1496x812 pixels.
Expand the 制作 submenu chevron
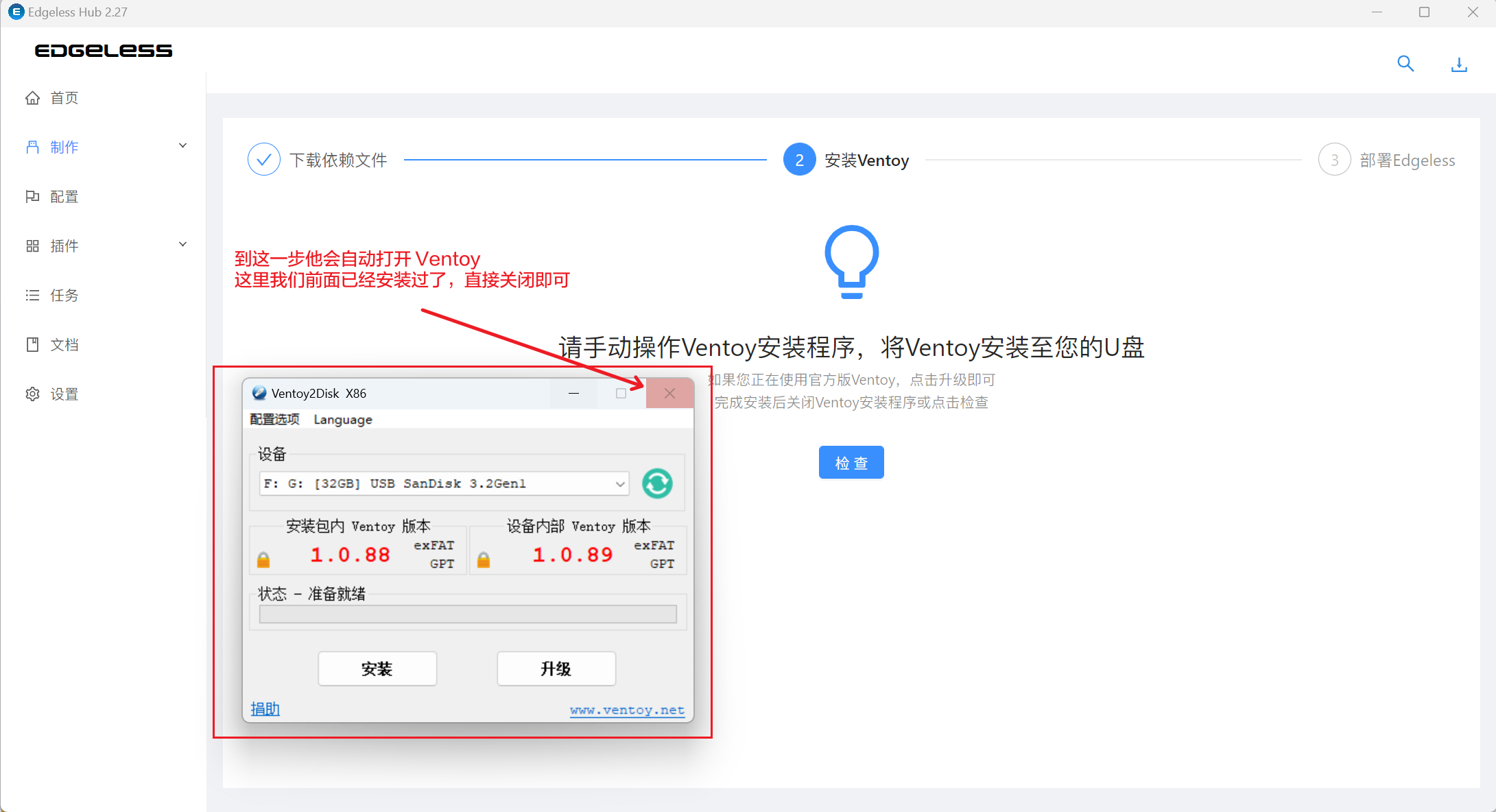[x=182, y=145]
